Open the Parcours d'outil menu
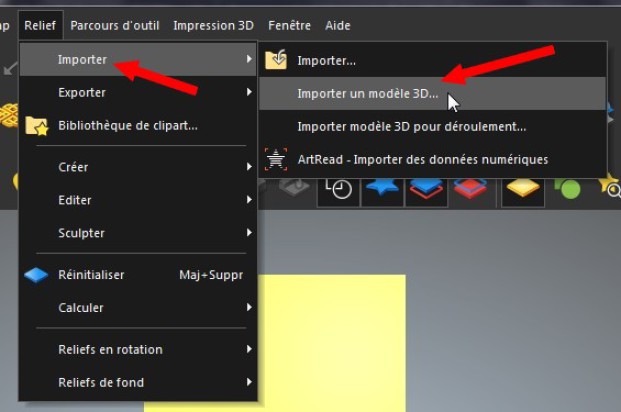The height and width of the screenshot is (412, 621). click(115, 26)
